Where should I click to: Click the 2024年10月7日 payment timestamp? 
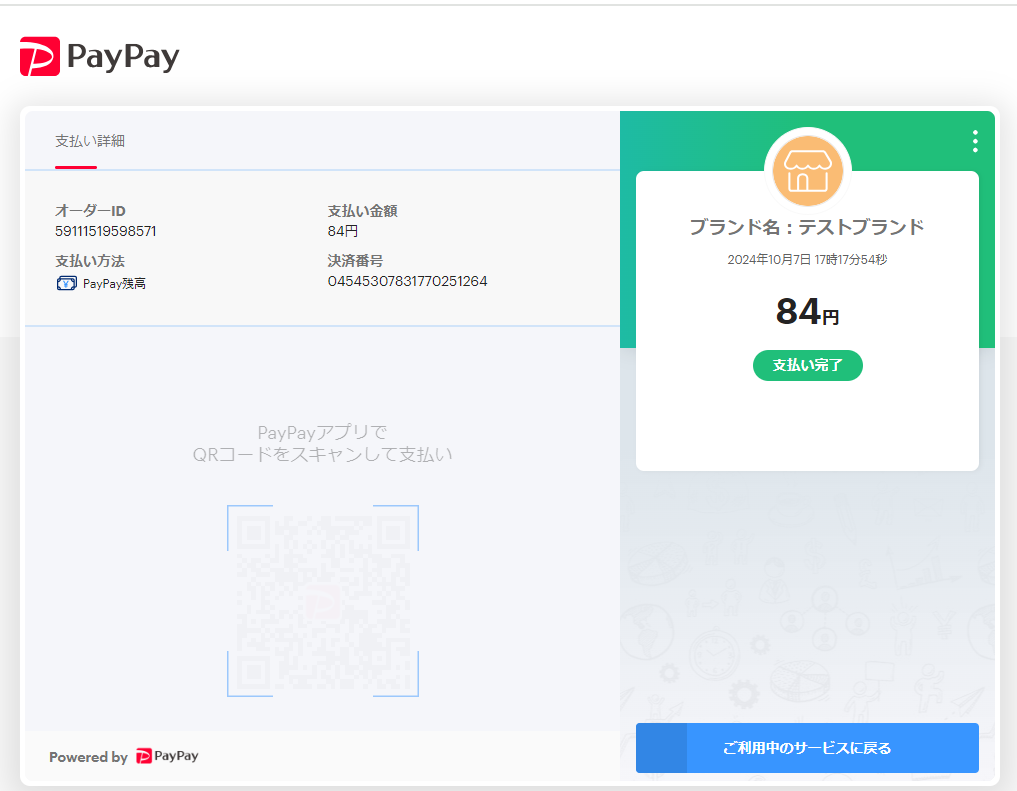point(807,260)
